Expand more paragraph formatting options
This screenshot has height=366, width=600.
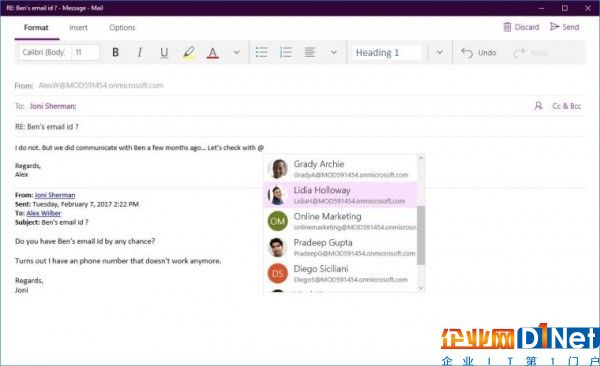click(334, 52)
